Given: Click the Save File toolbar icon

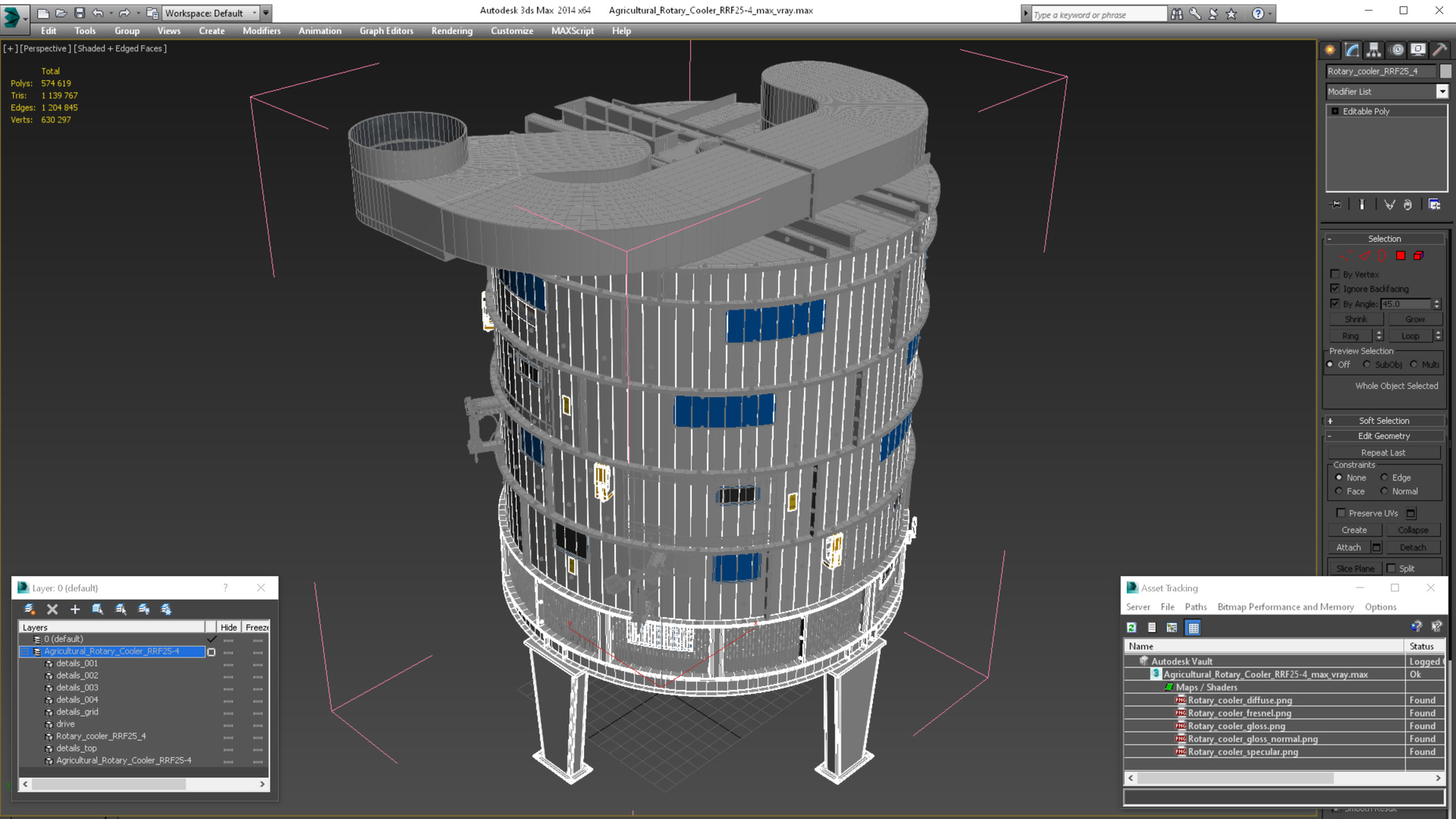Looking at the screenshot, I should coord(80,13).
